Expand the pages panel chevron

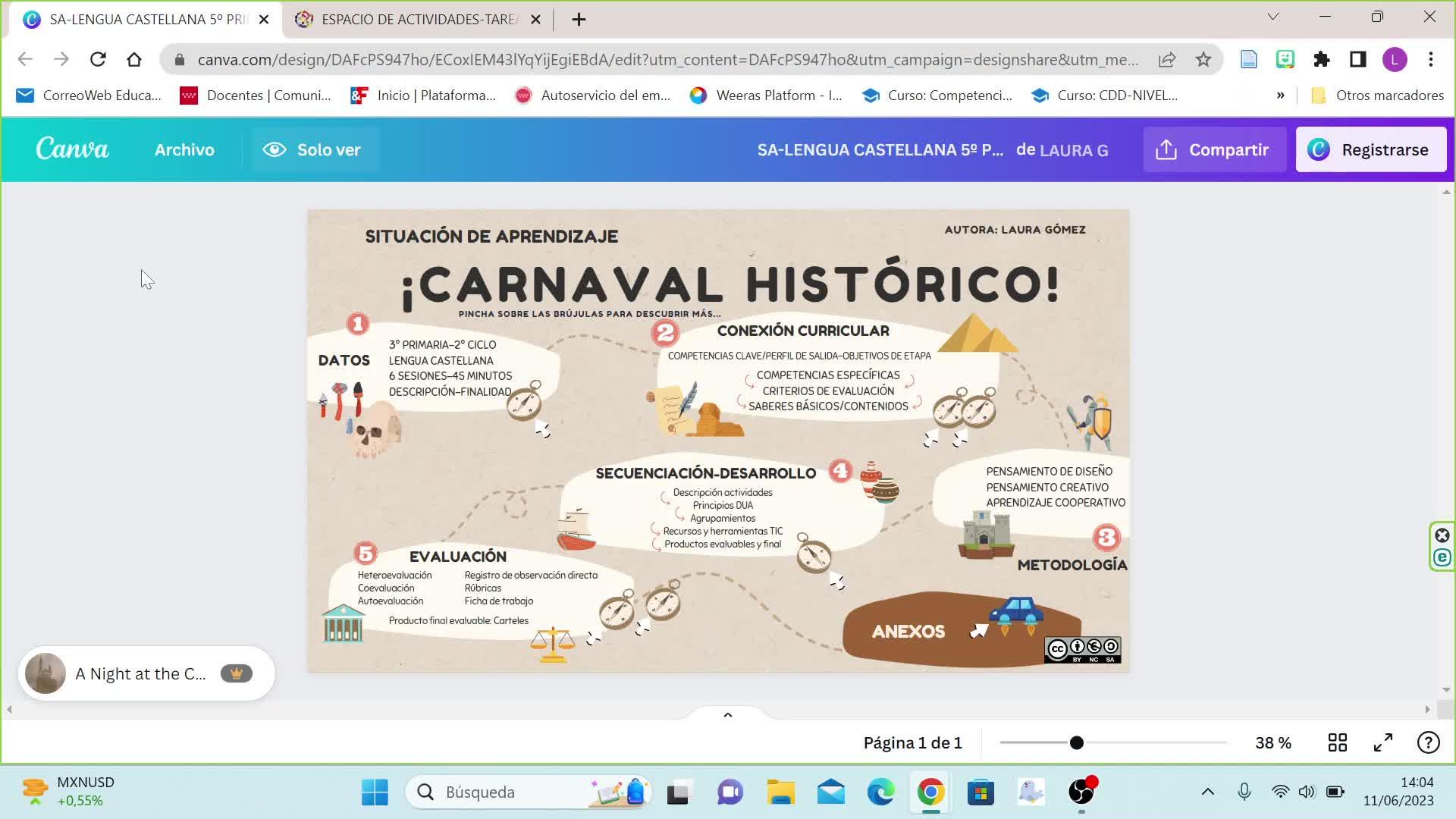click(727, 714)
